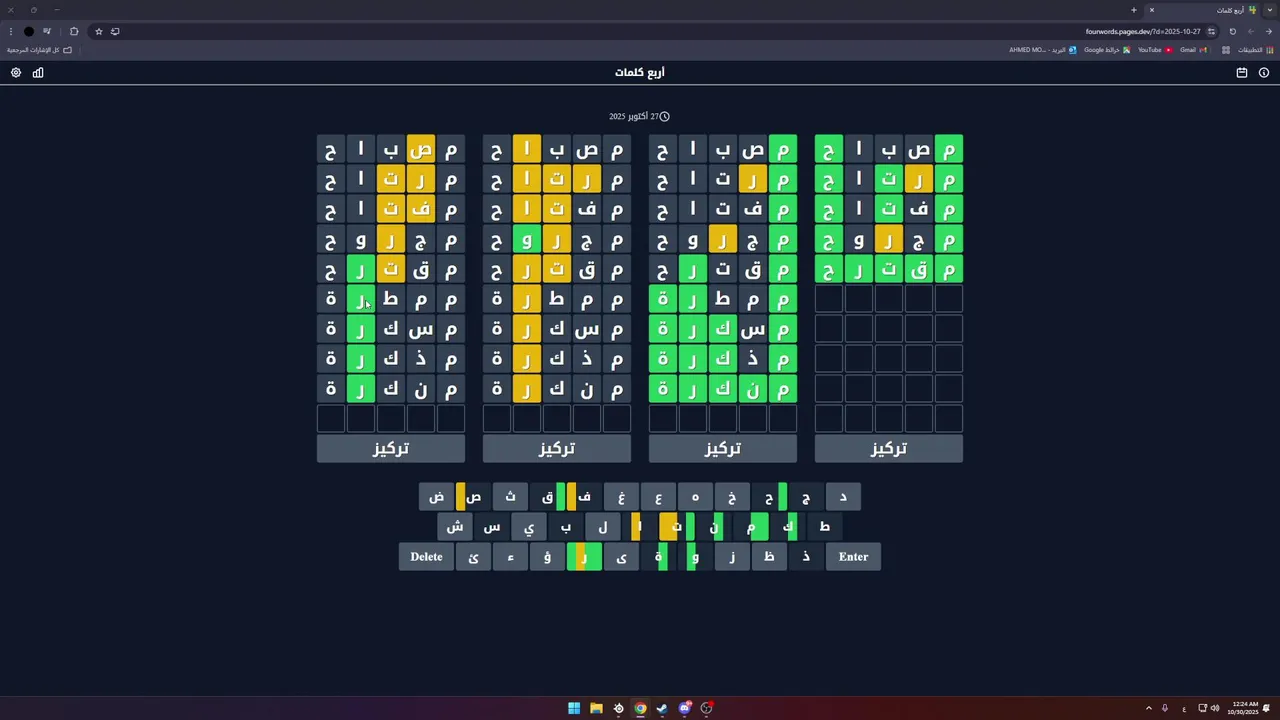This screenshot has width=1280, height=720.
Task: Open the AHMED MO... bookmark
Action: tap(1043, 50)
